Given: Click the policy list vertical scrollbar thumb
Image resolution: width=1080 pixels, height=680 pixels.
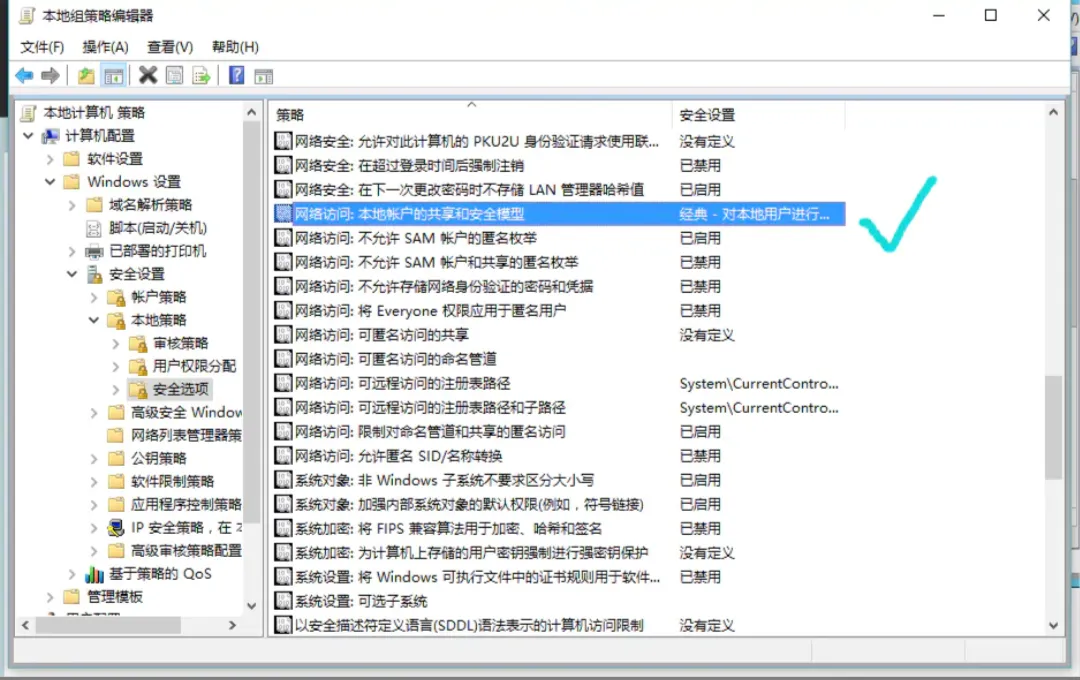Looking at the screenshot, I should pyautogui.click(x=1053, y=427).
